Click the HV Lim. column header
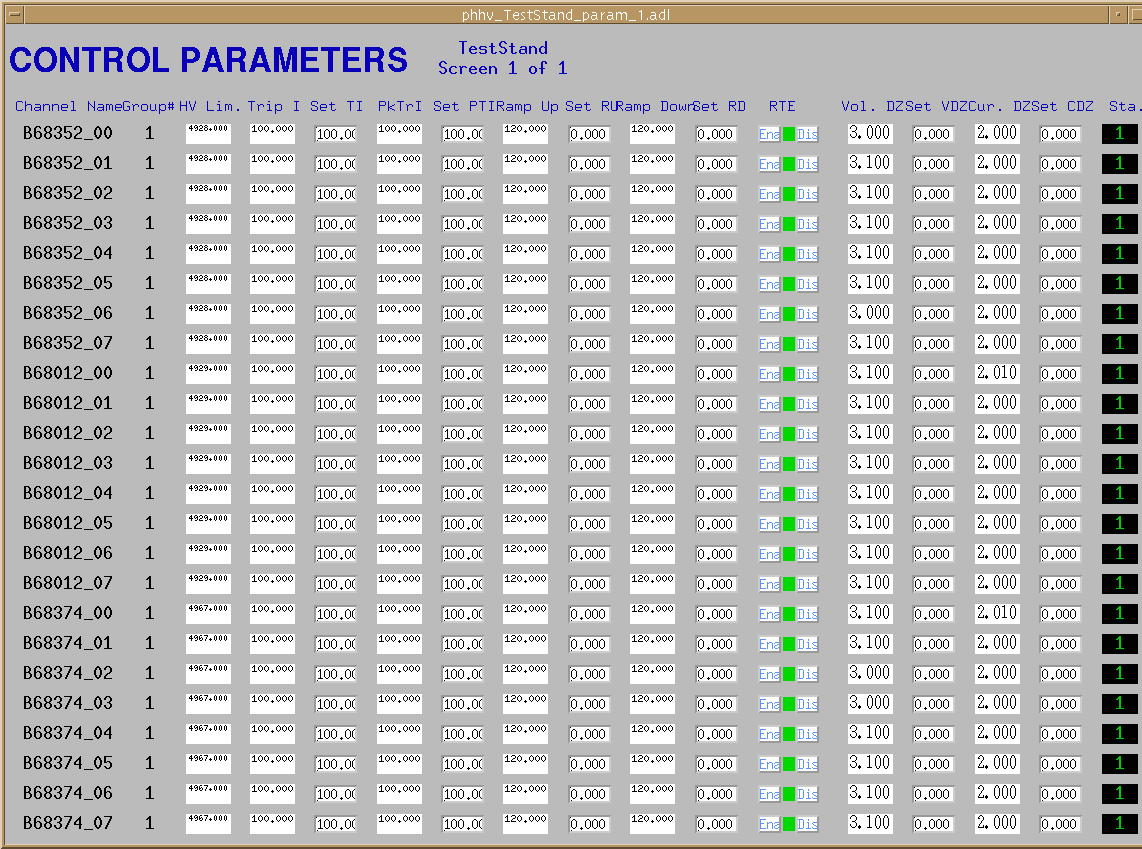 coord(210,106)
